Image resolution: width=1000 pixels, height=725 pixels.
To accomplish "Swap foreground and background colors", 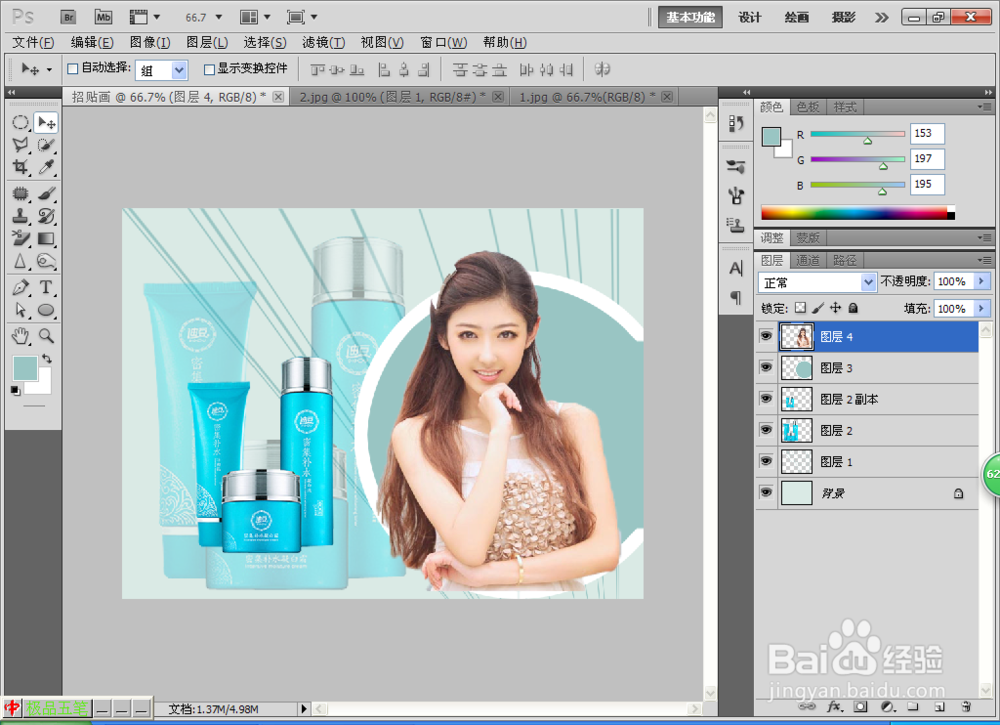I will (47, 359).
